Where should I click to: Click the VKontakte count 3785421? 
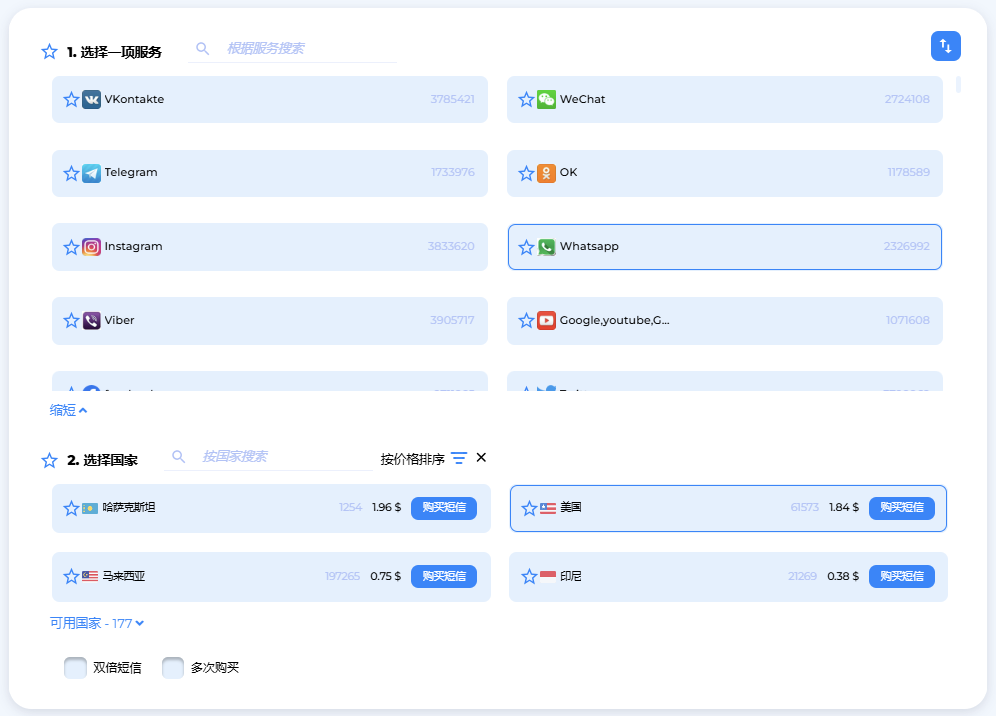click(452, 99)
